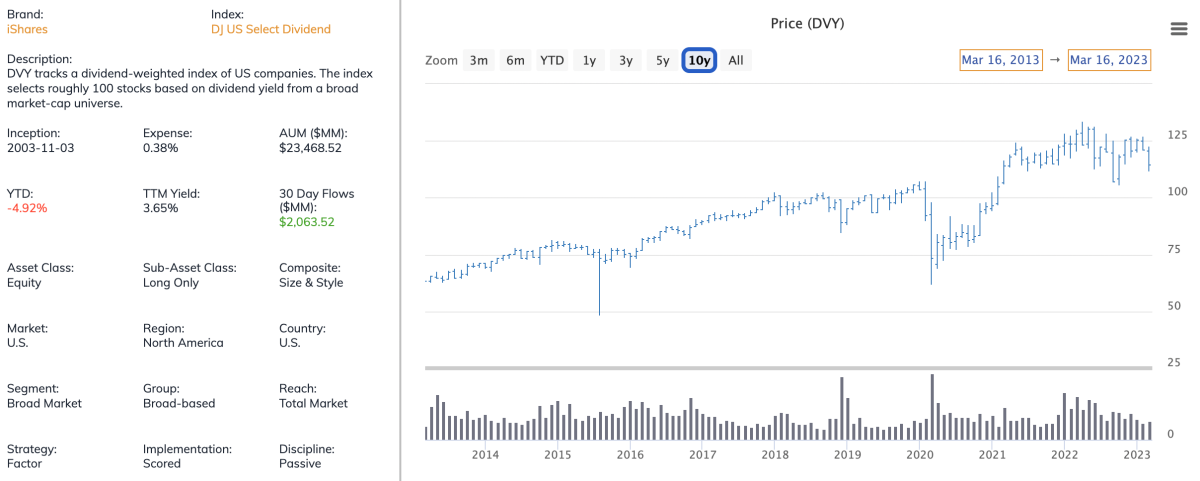Click the Segment value Broad Market

pyautogui.click(x=44, y=404)
